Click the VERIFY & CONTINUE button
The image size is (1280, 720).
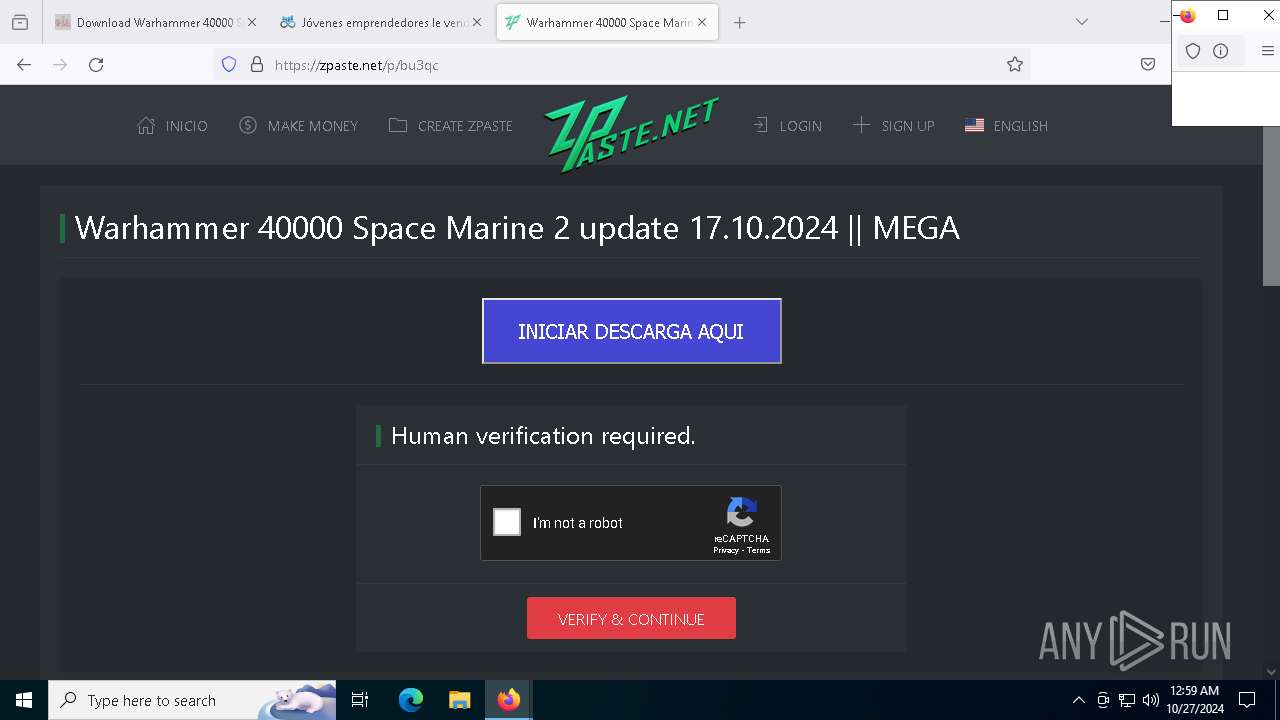click(631, 619)
